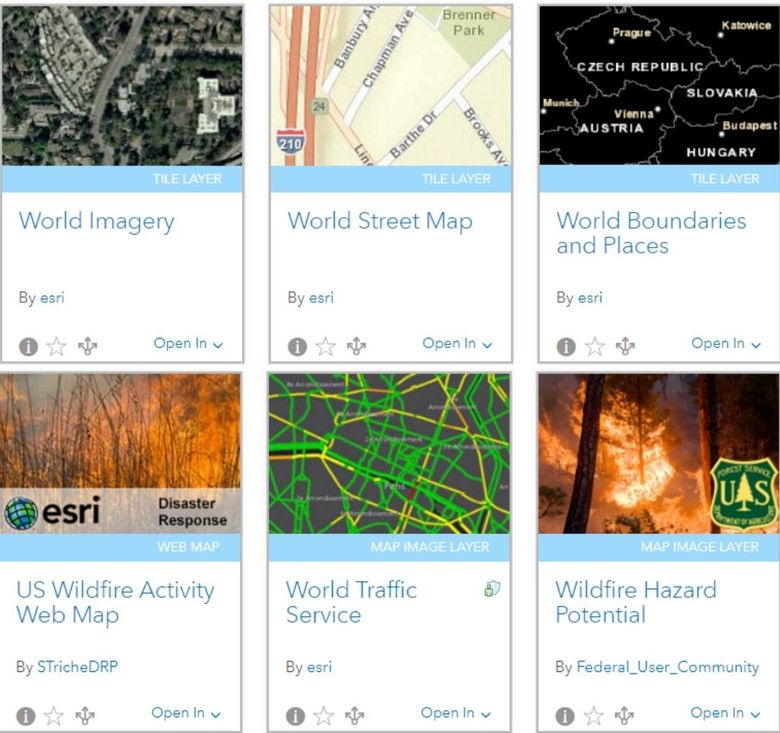Click World Street Map thumbnail
Screen dimensions: 780x733
coord(391,86)
